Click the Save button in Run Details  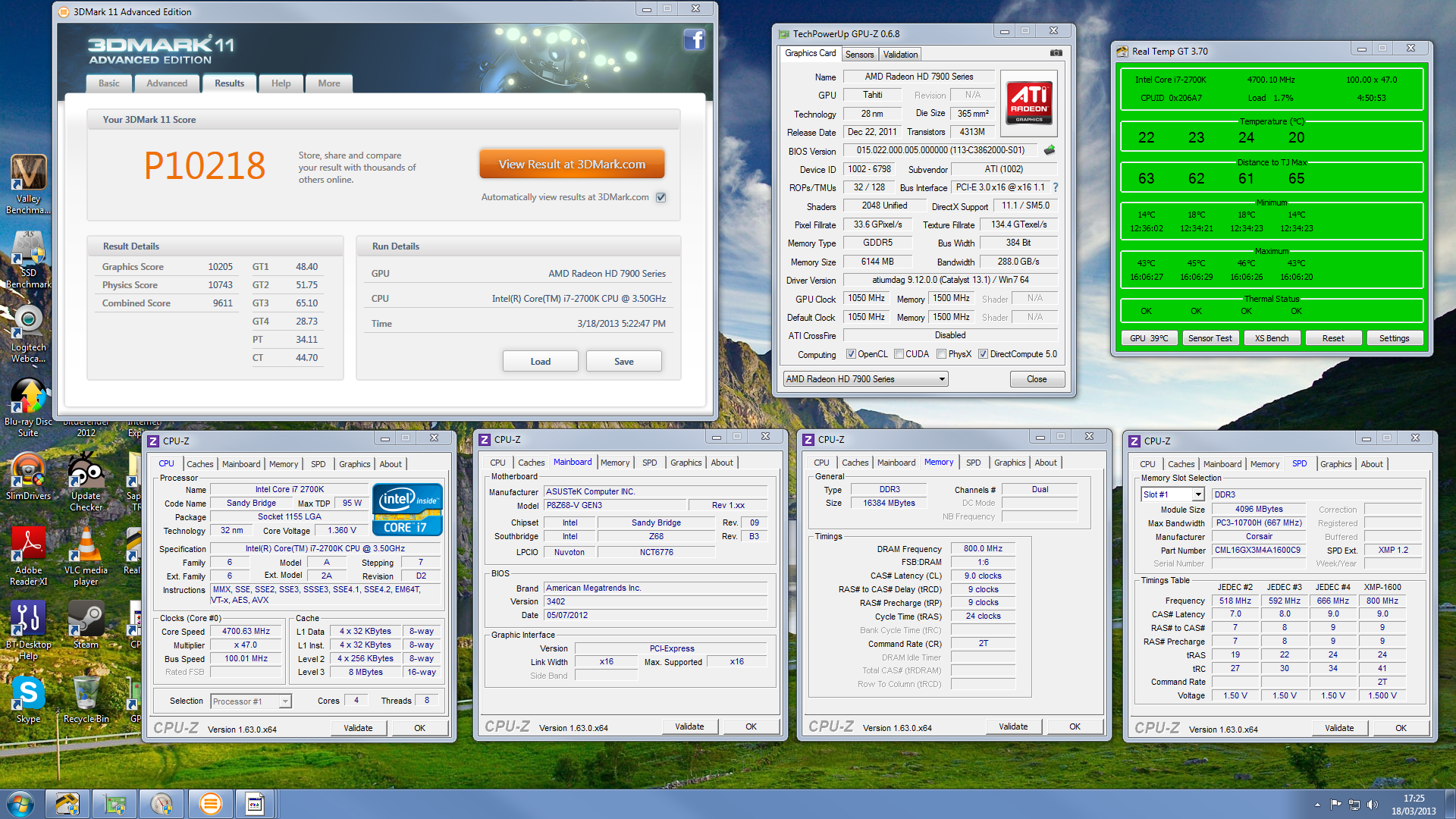(x=624, y=362)
